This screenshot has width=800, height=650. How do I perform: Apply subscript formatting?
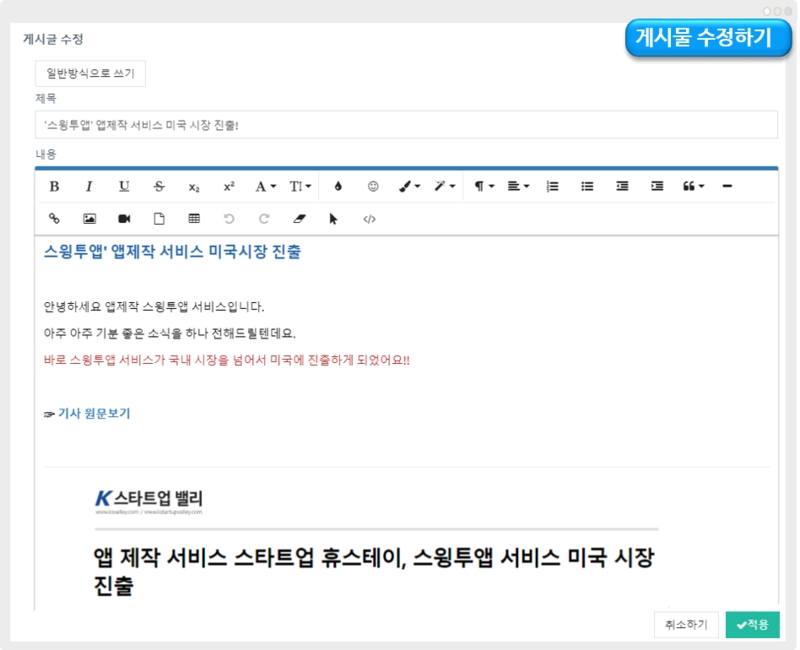(194, 187)
